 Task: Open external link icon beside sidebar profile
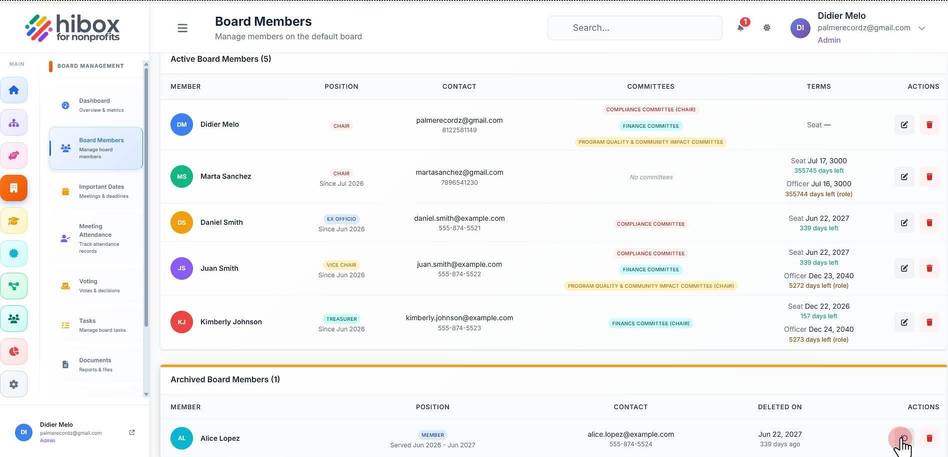click(x=132, y=432)
